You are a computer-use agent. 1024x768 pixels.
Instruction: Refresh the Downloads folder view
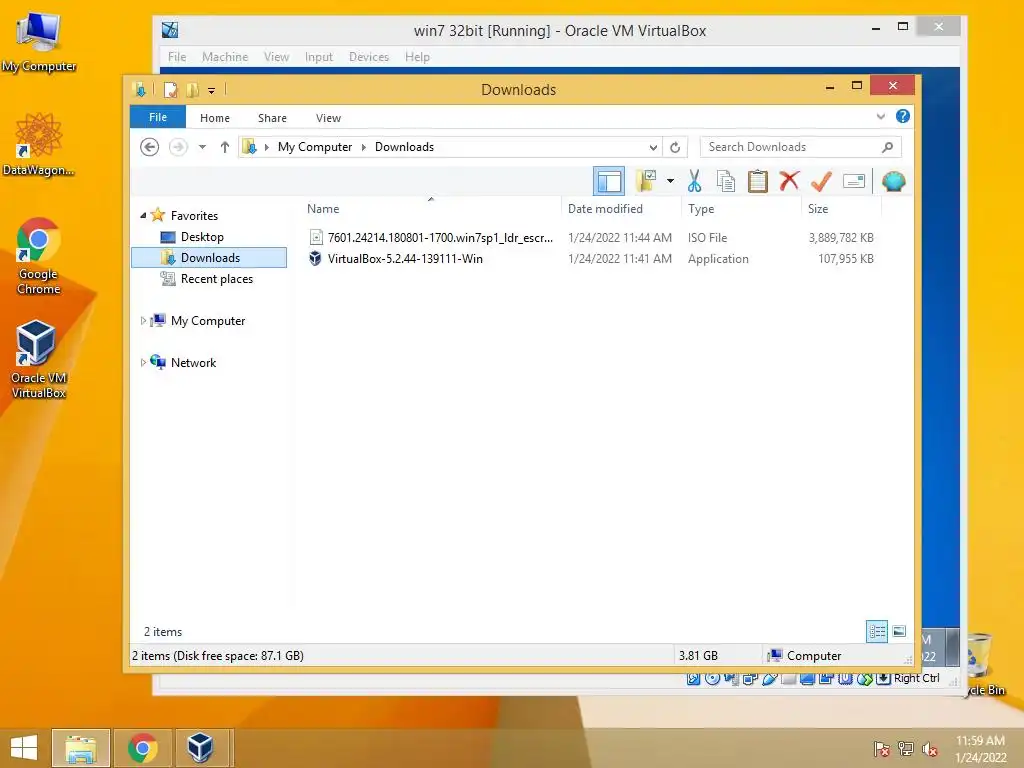(x=675, y=148)
